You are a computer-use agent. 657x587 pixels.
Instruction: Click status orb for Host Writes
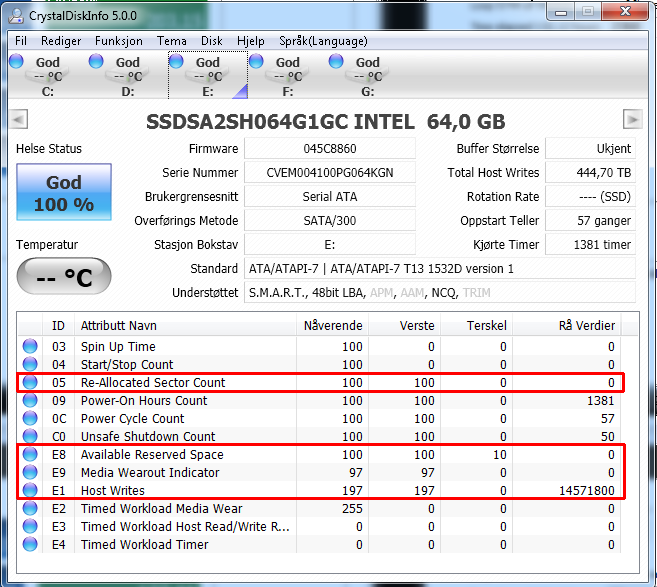(30, 490)
